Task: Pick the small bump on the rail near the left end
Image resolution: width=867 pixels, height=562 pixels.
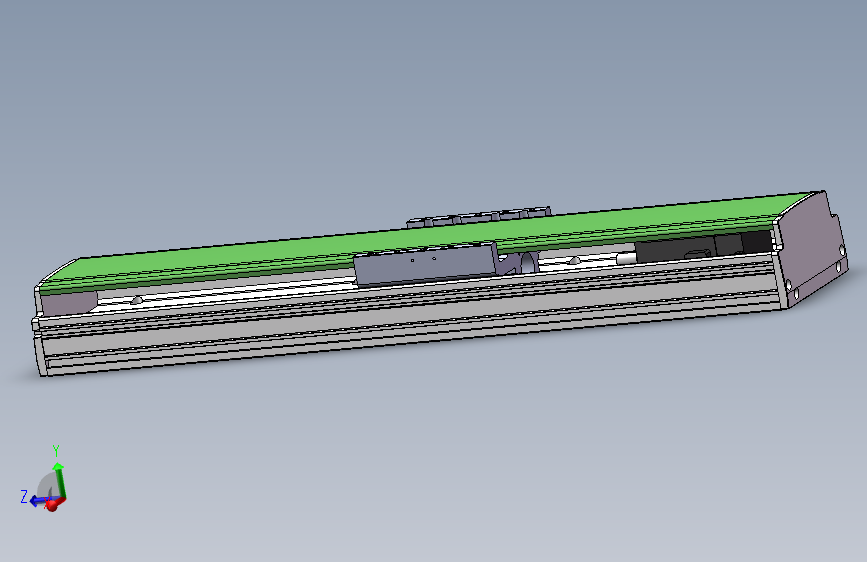Action: pyautogui.click(x=136, y=299)
